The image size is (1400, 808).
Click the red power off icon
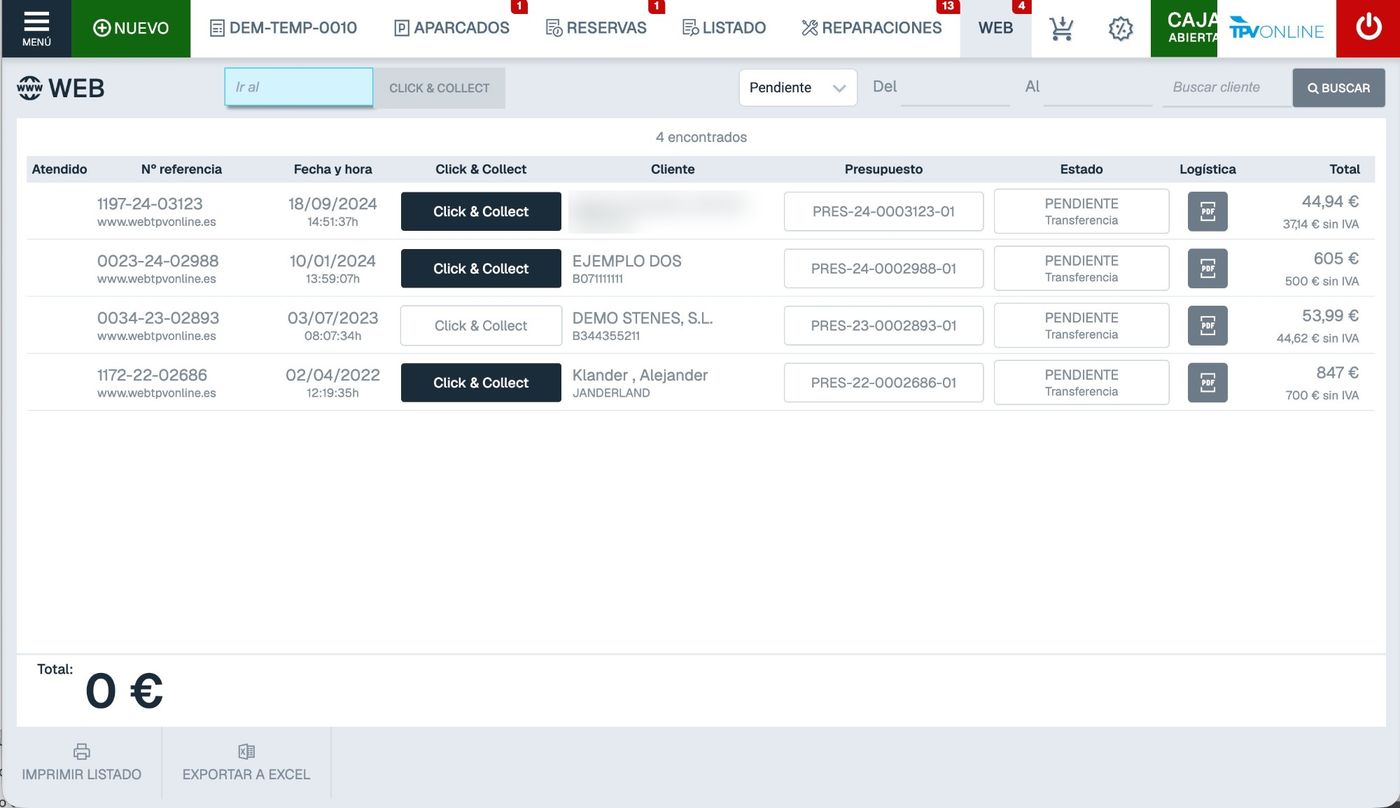1368,28
